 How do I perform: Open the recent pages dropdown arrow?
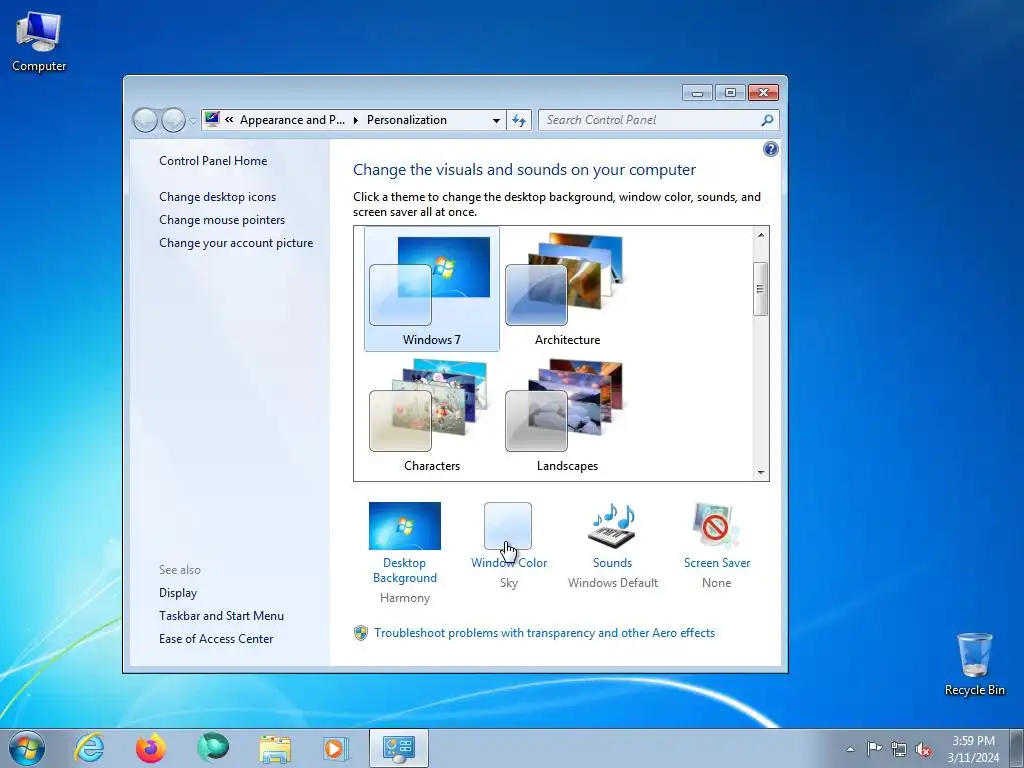(x=193, y=120)
